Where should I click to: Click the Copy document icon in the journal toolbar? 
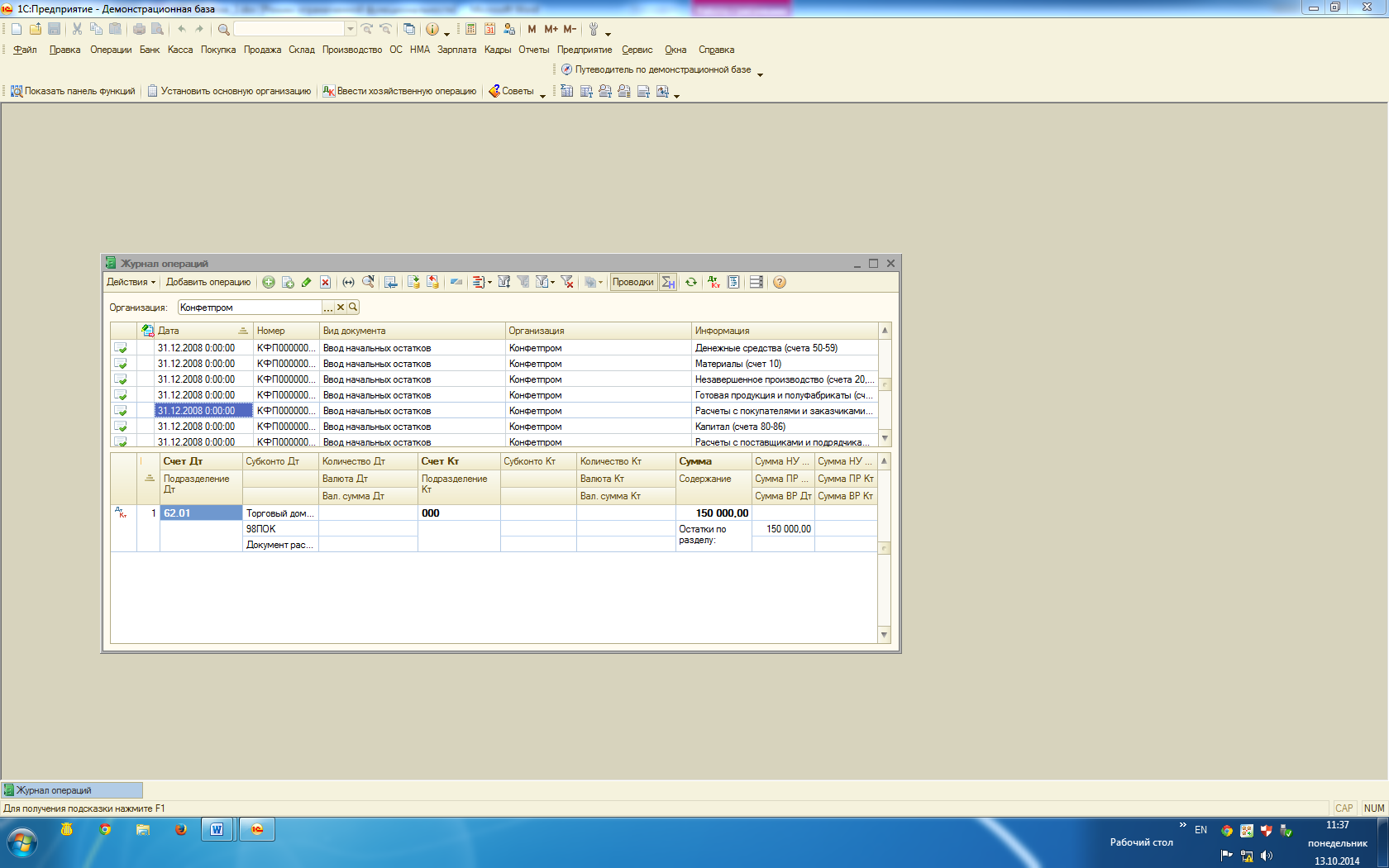click(x=288, y=282)
